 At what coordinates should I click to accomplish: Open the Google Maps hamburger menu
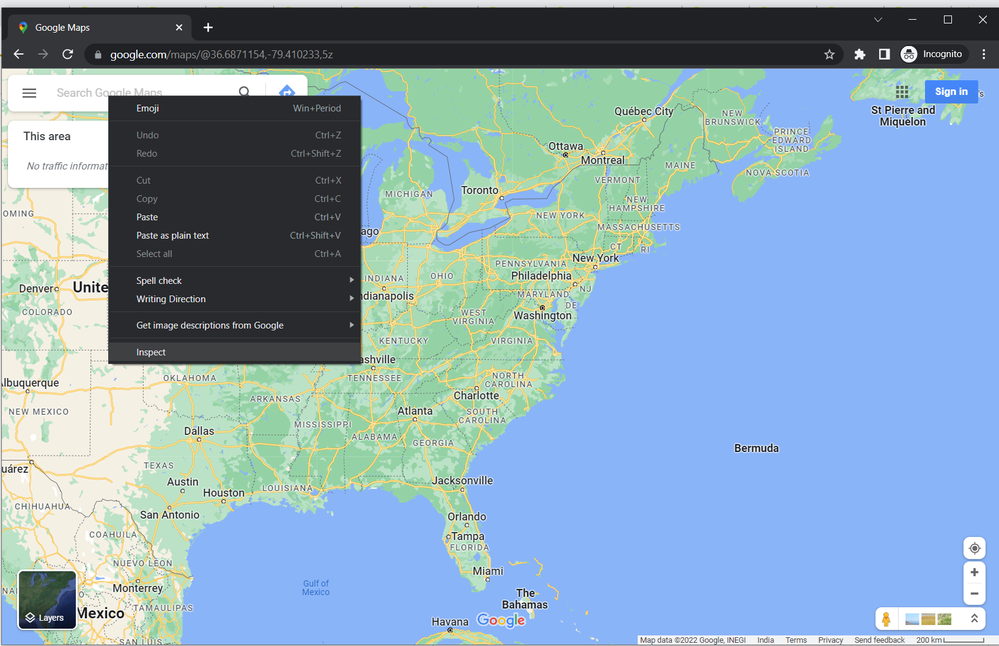(x=29, y=93)
